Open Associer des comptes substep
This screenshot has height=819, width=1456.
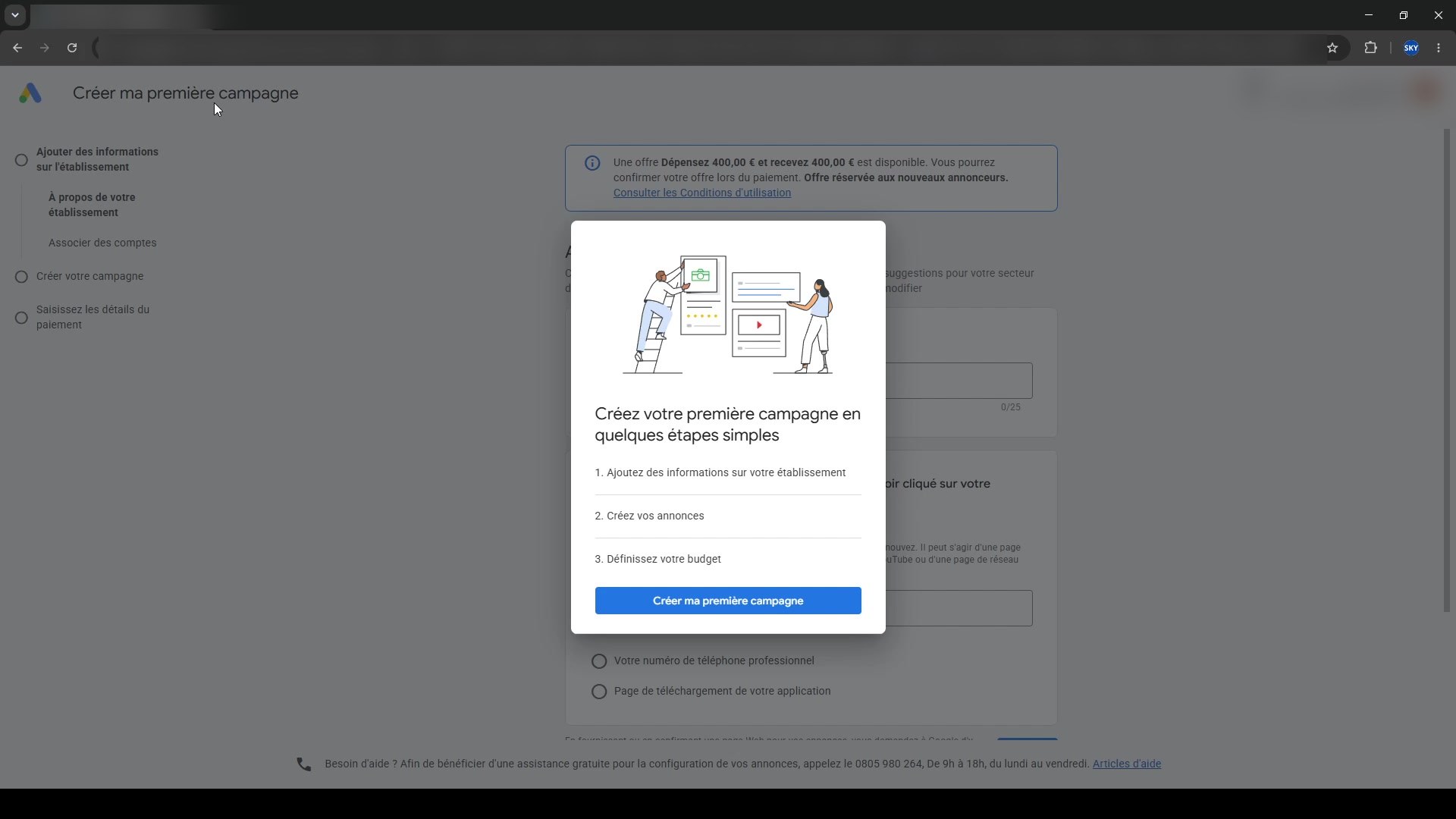click(102, 243)
